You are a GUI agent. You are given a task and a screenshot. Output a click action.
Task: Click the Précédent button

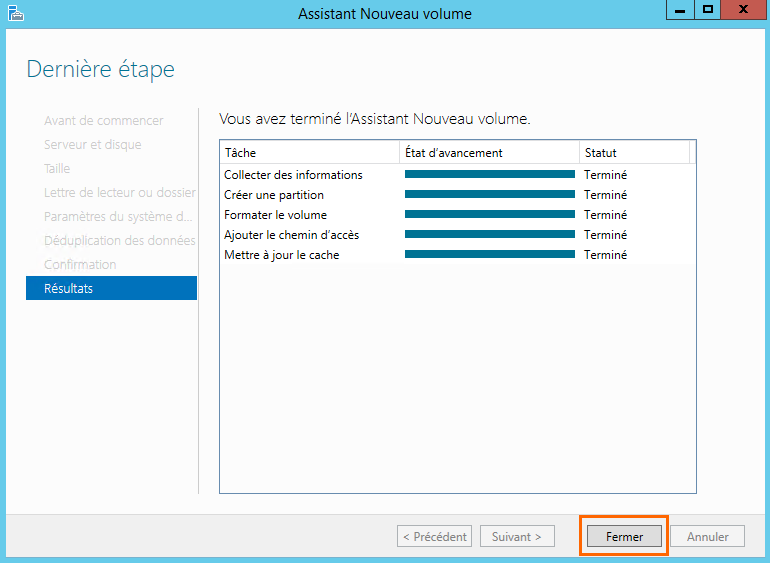click(434, 537)
